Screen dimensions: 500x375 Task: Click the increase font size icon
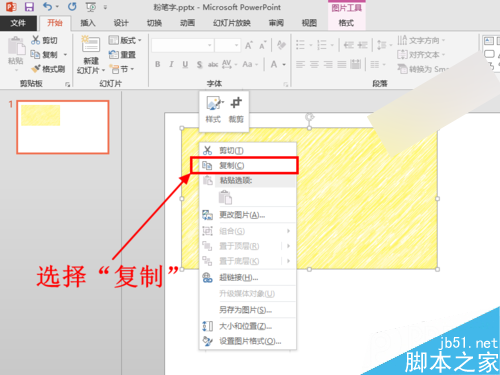coord(248,45)
